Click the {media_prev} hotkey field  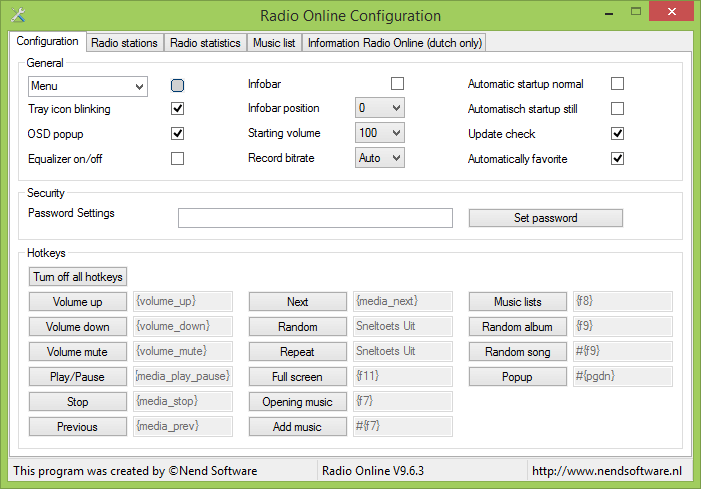(x=183, y=426)
